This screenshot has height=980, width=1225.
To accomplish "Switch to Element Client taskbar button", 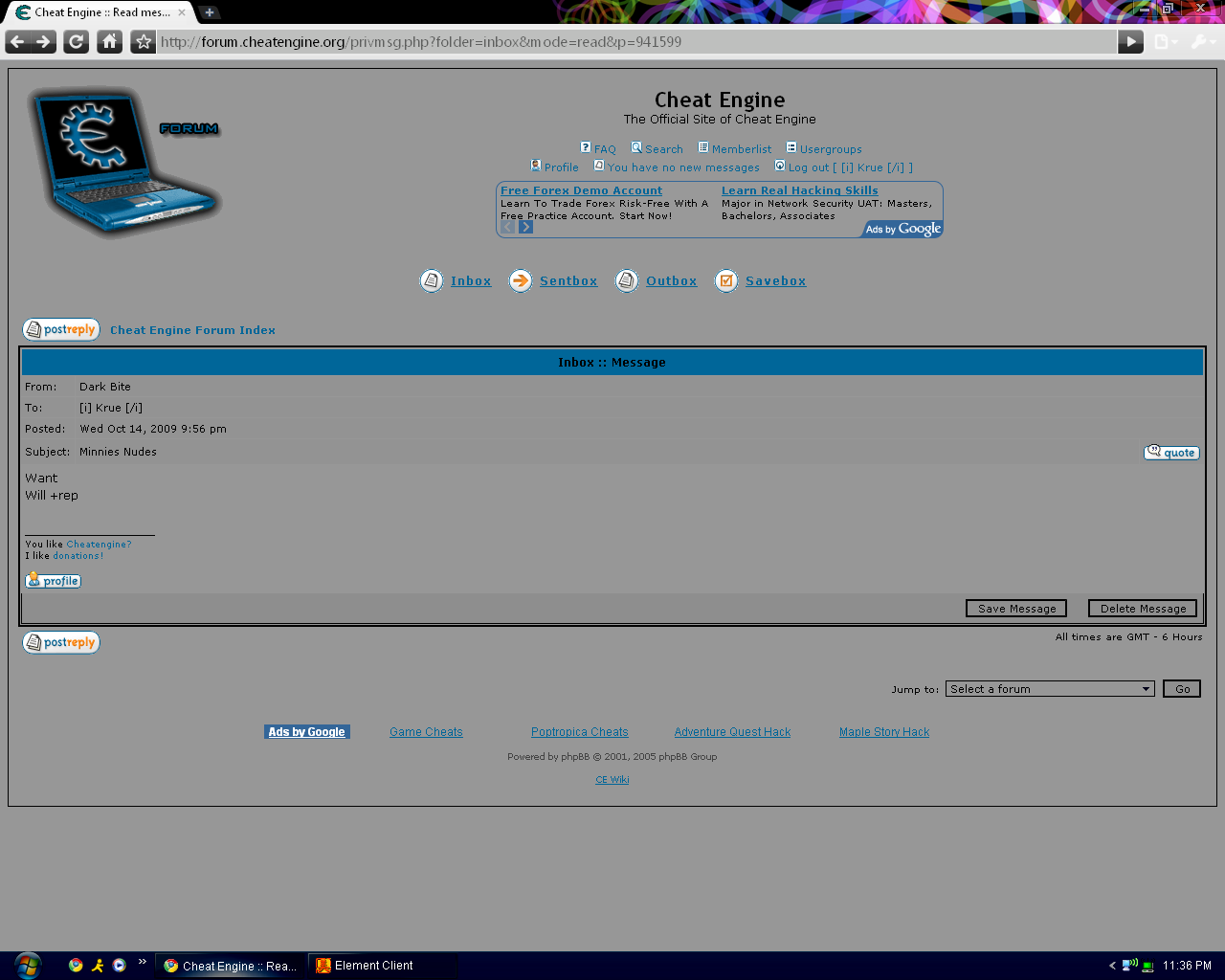I will coord(383,966).
